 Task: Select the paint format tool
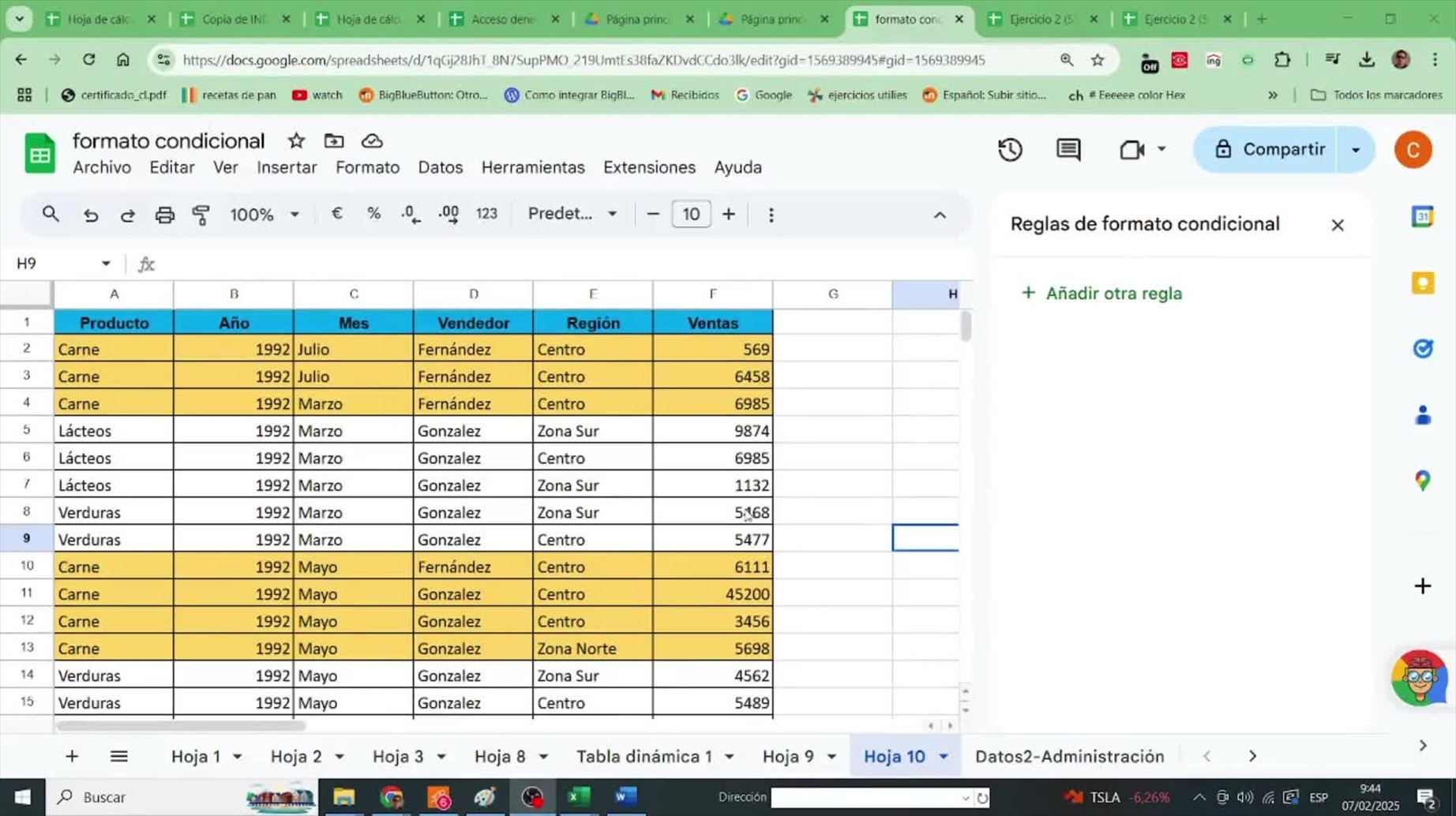pos(201,215)
